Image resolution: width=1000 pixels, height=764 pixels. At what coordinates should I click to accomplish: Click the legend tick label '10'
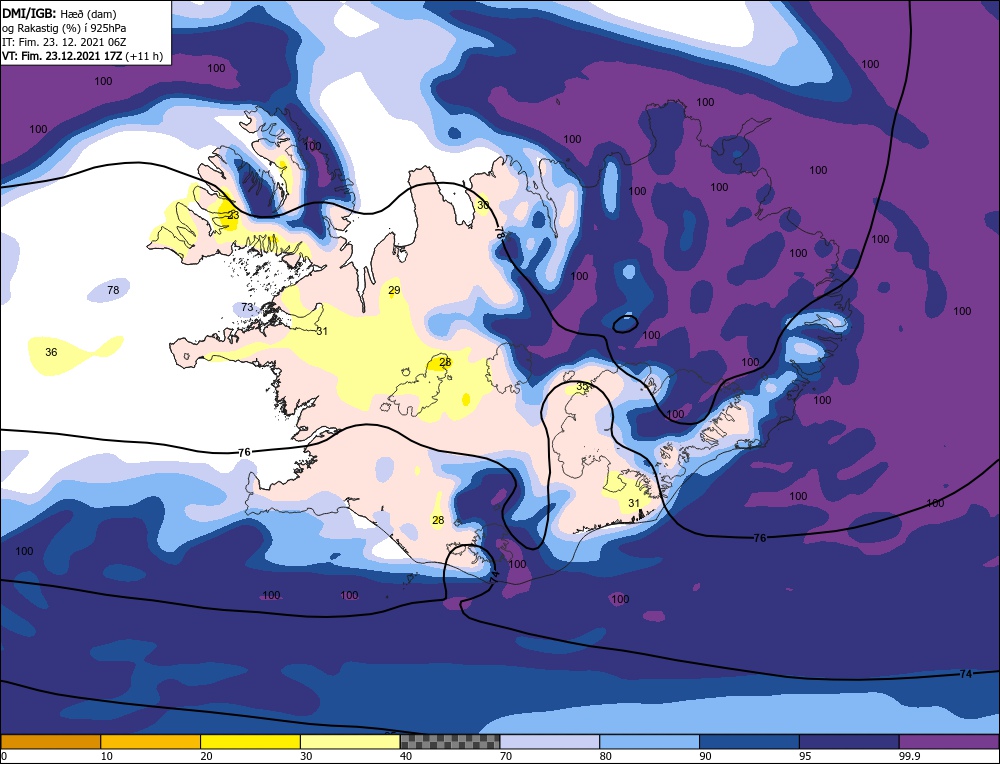[x=106, y=756]
